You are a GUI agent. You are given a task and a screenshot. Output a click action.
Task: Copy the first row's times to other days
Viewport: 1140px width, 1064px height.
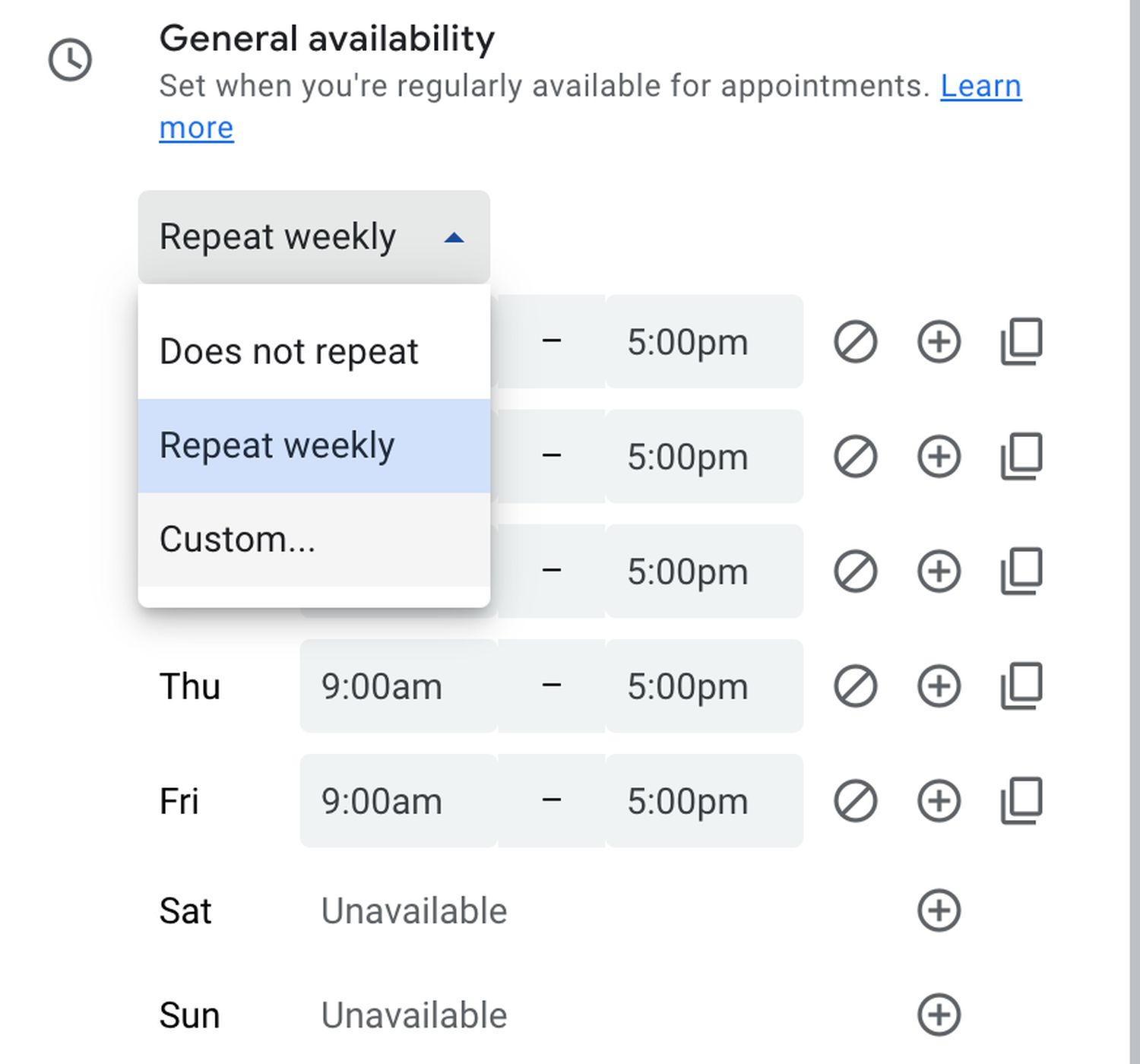point(1021,342)
